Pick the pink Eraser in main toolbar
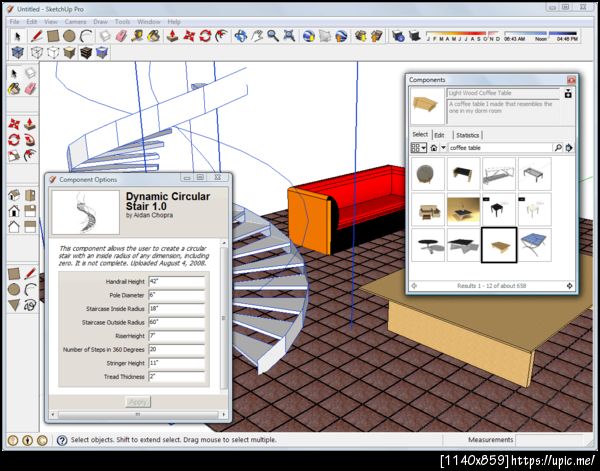Screen dimensions: 600x471 point(121,36)
